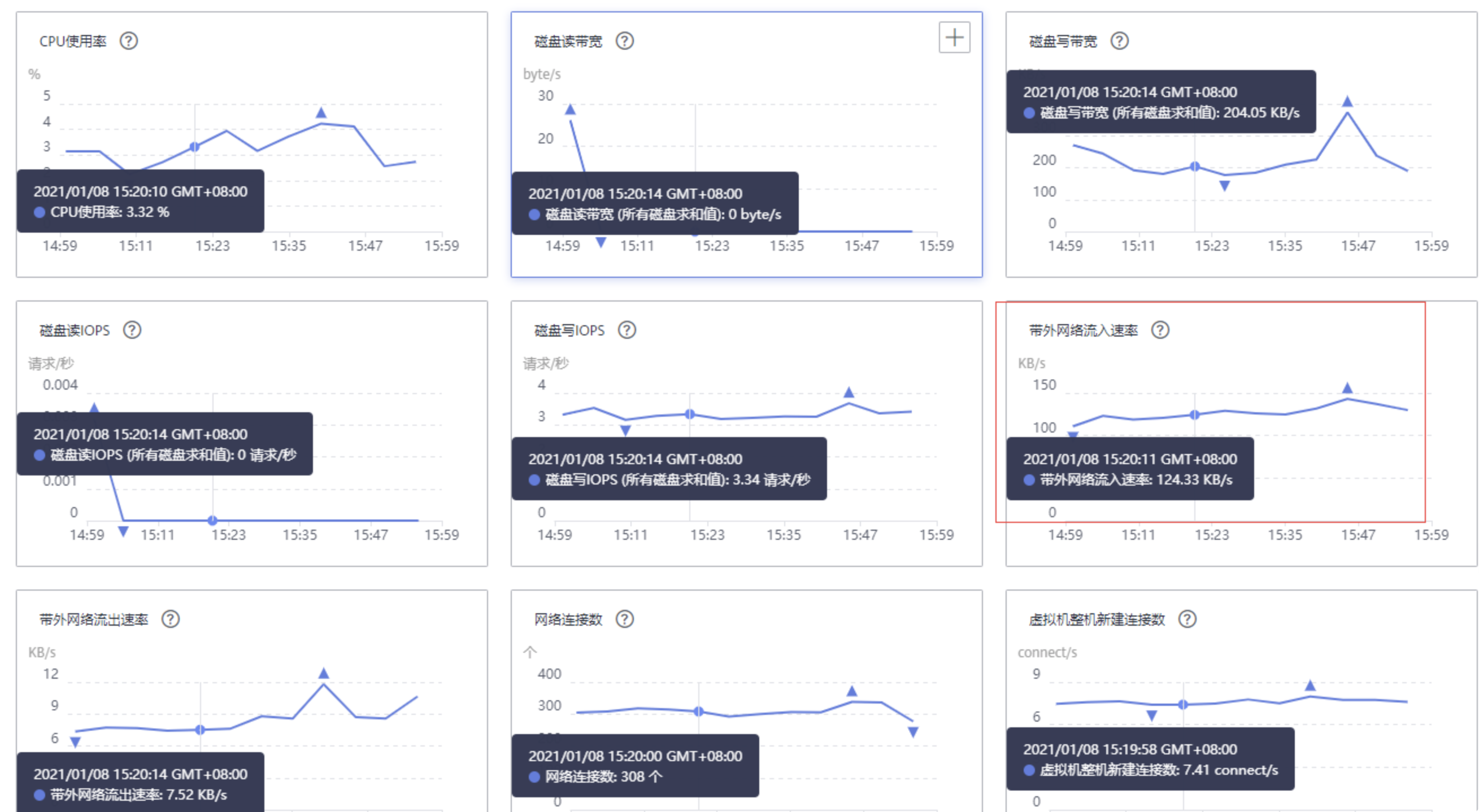Click the 磁盘写IOPS chart title
The width and height of the screenshot is (1479, 812).
569,330
